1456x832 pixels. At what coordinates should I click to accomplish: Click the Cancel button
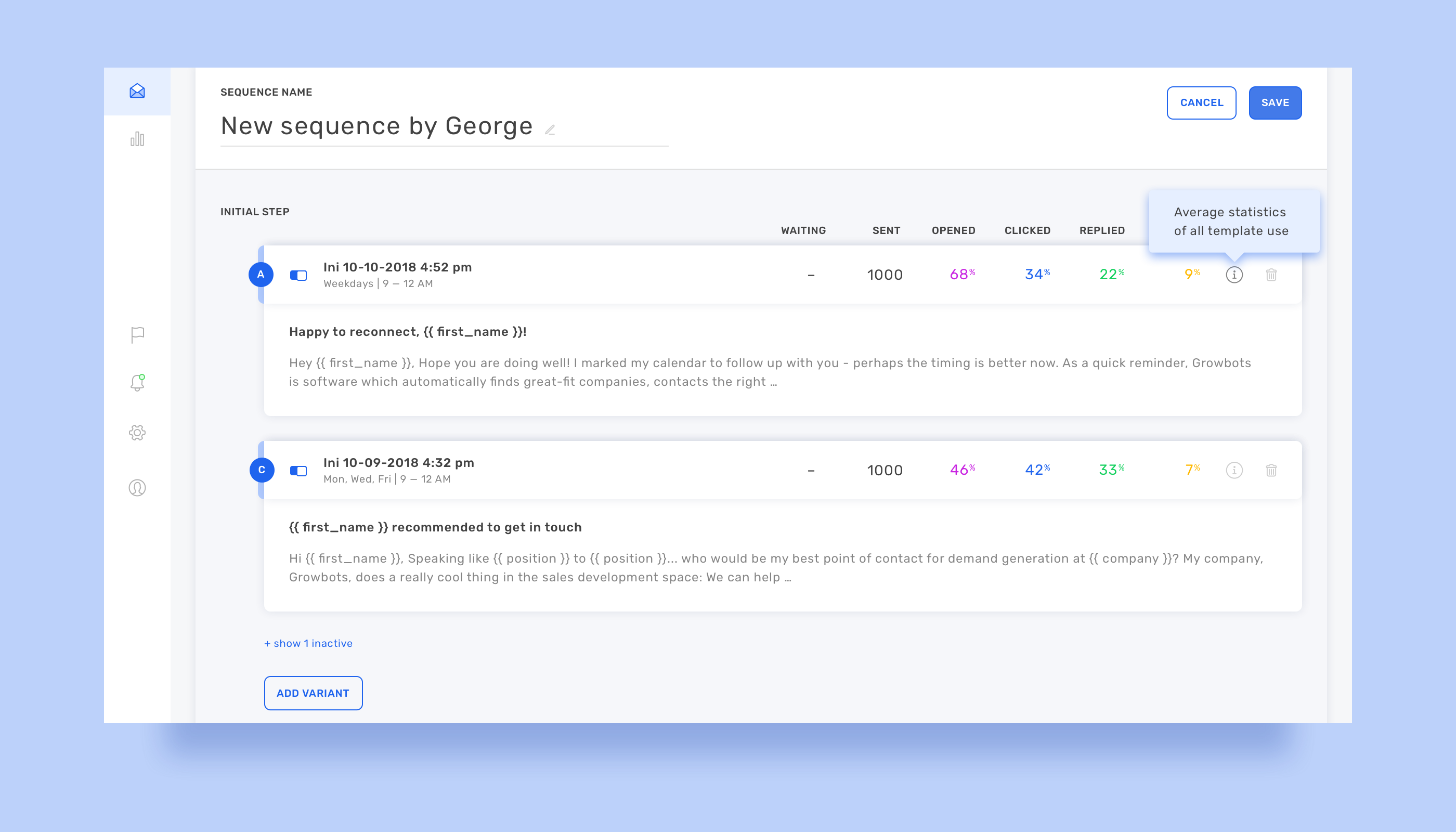1201,103
